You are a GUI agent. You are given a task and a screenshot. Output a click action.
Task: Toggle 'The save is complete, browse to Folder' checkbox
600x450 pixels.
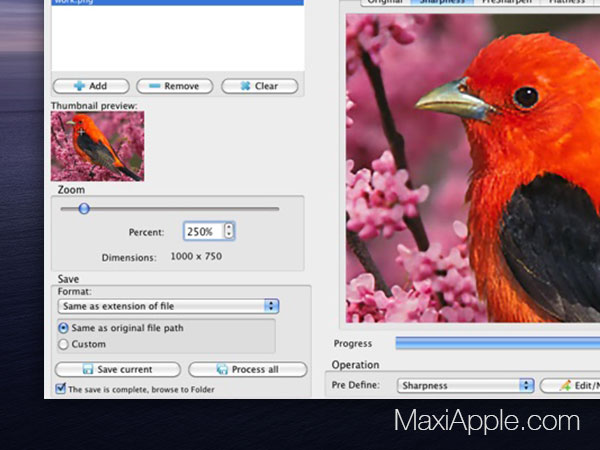[x=60, y=389]
